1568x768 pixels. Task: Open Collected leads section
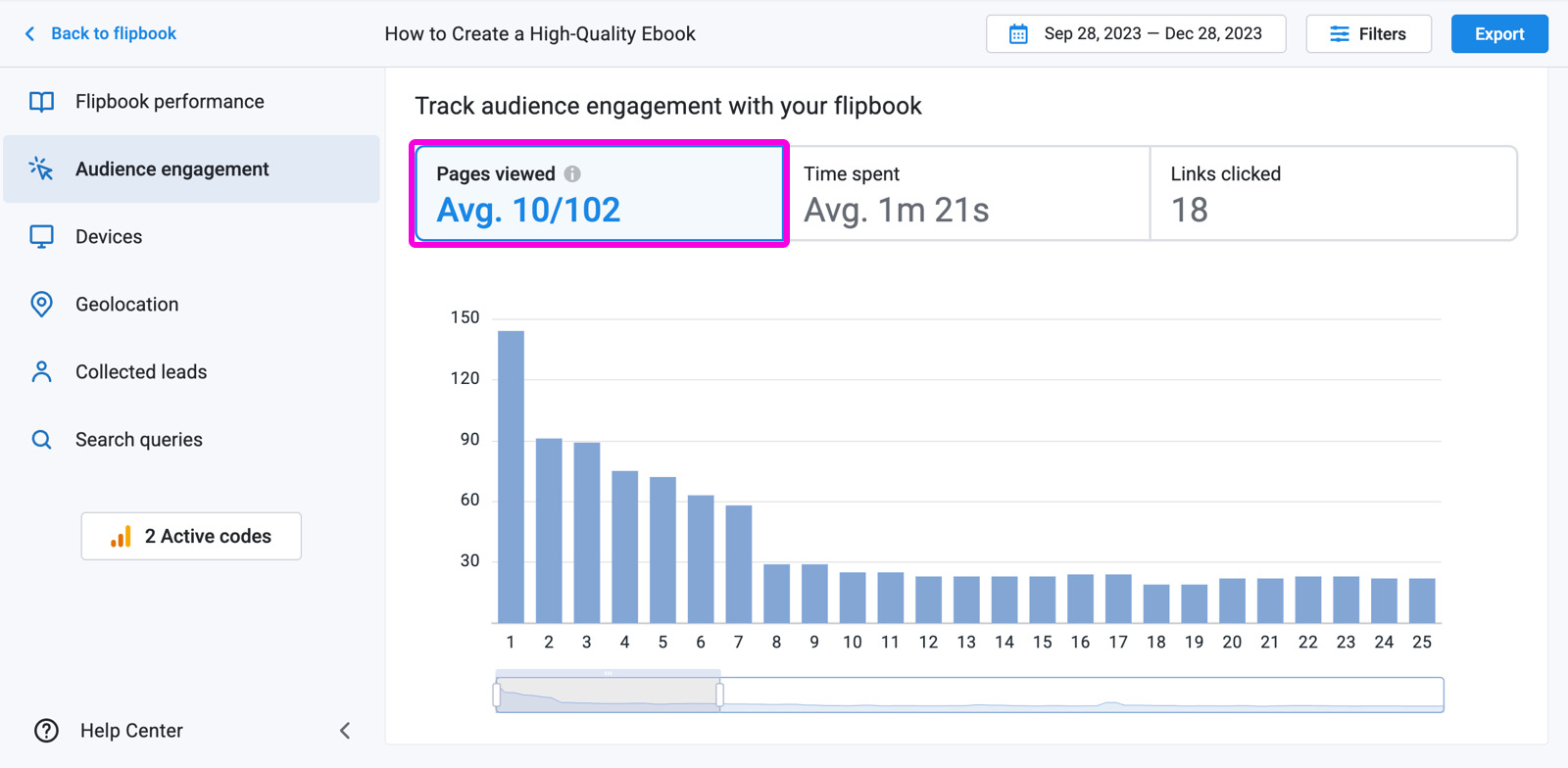191,372
